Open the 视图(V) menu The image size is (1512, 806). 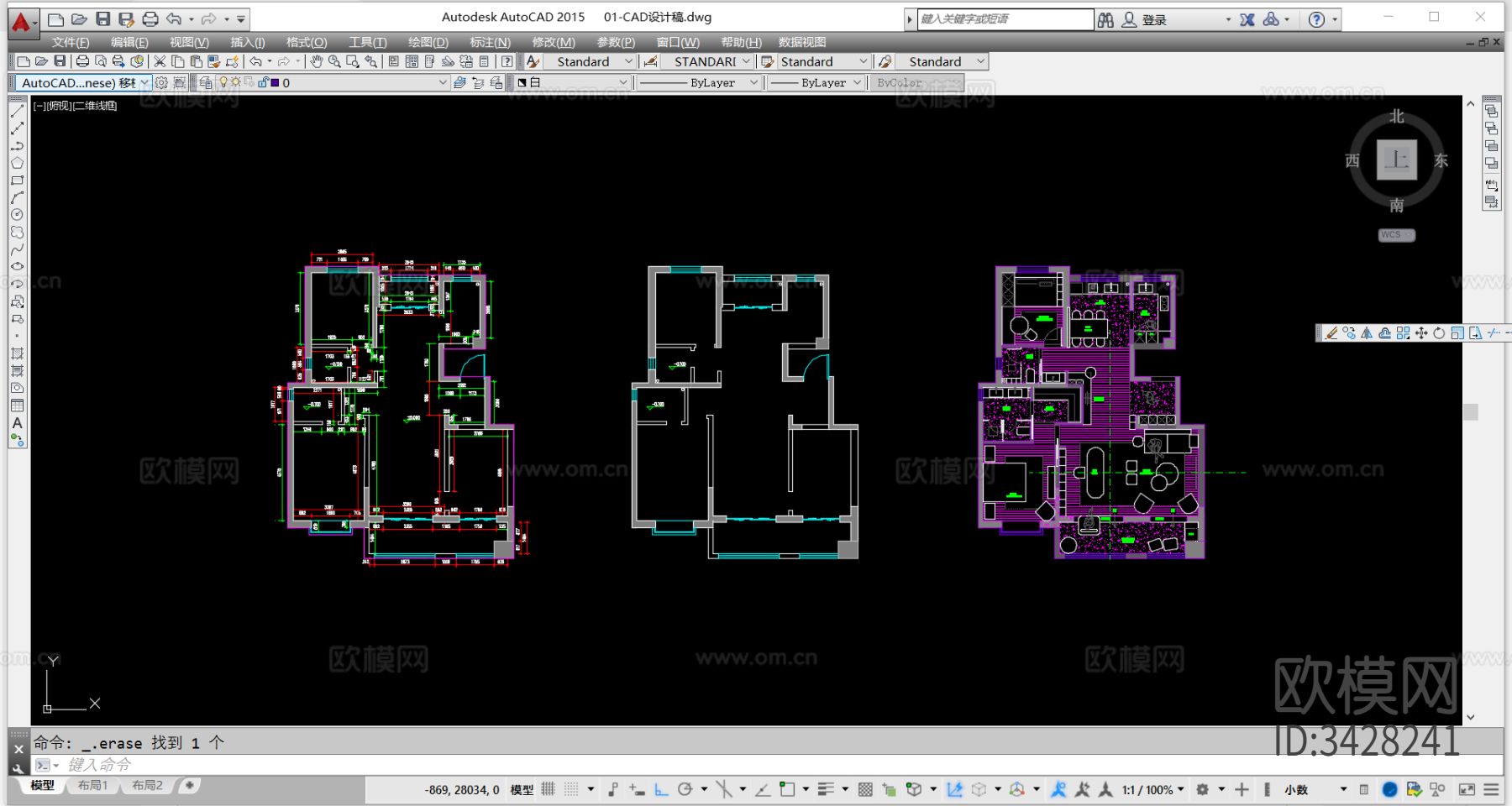(189, 42)
